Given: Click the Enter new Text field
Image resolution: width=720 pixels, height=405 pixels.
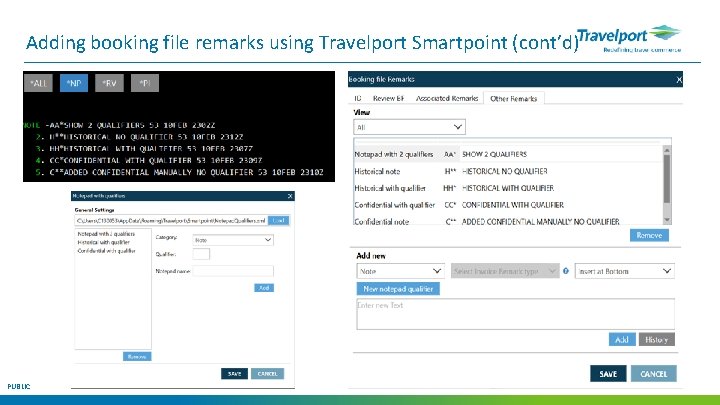Looking at the screenshot, I should 516,314.
